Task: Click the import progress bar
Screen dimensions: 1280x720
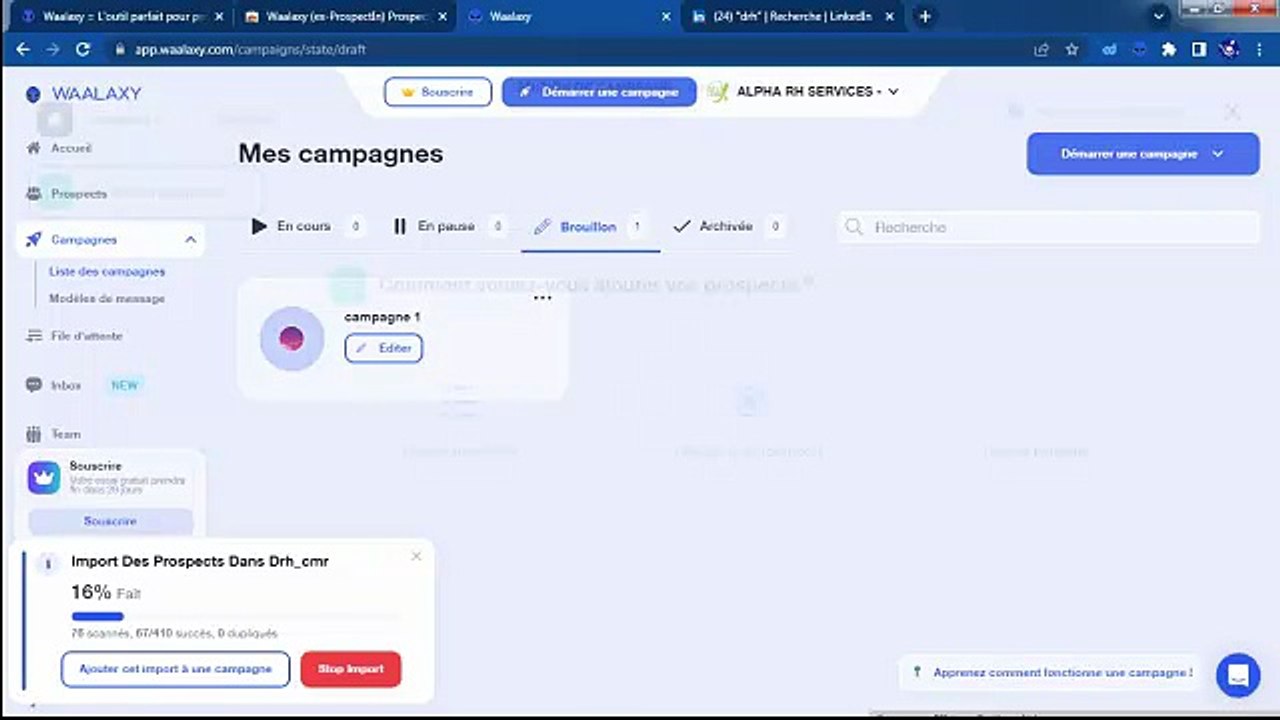Action: (235, 616)
